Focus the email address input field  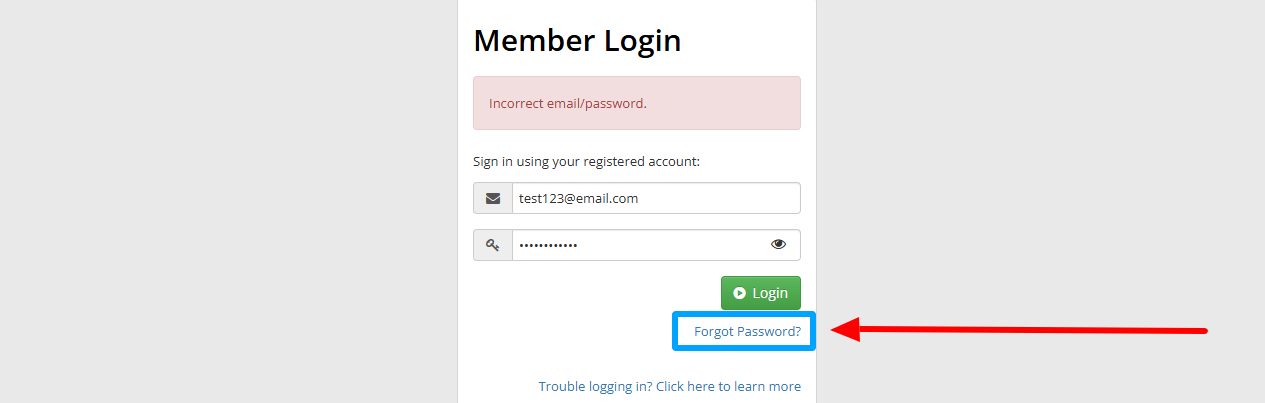pos(655,198)
